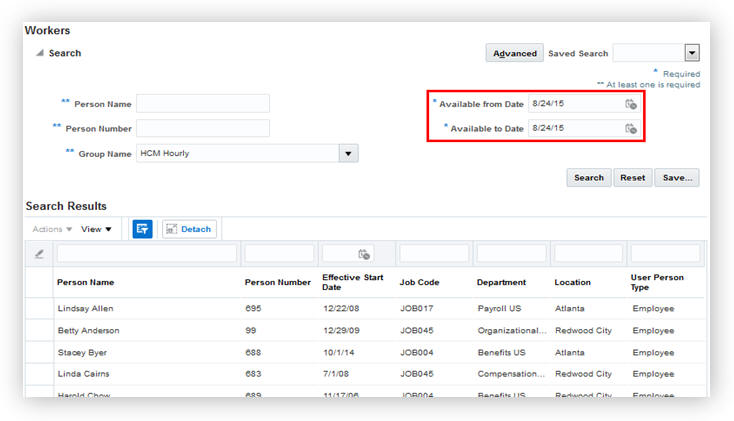734x421 pixels.
Task: Click the Save... button
Action: click(x=677, y=177)
